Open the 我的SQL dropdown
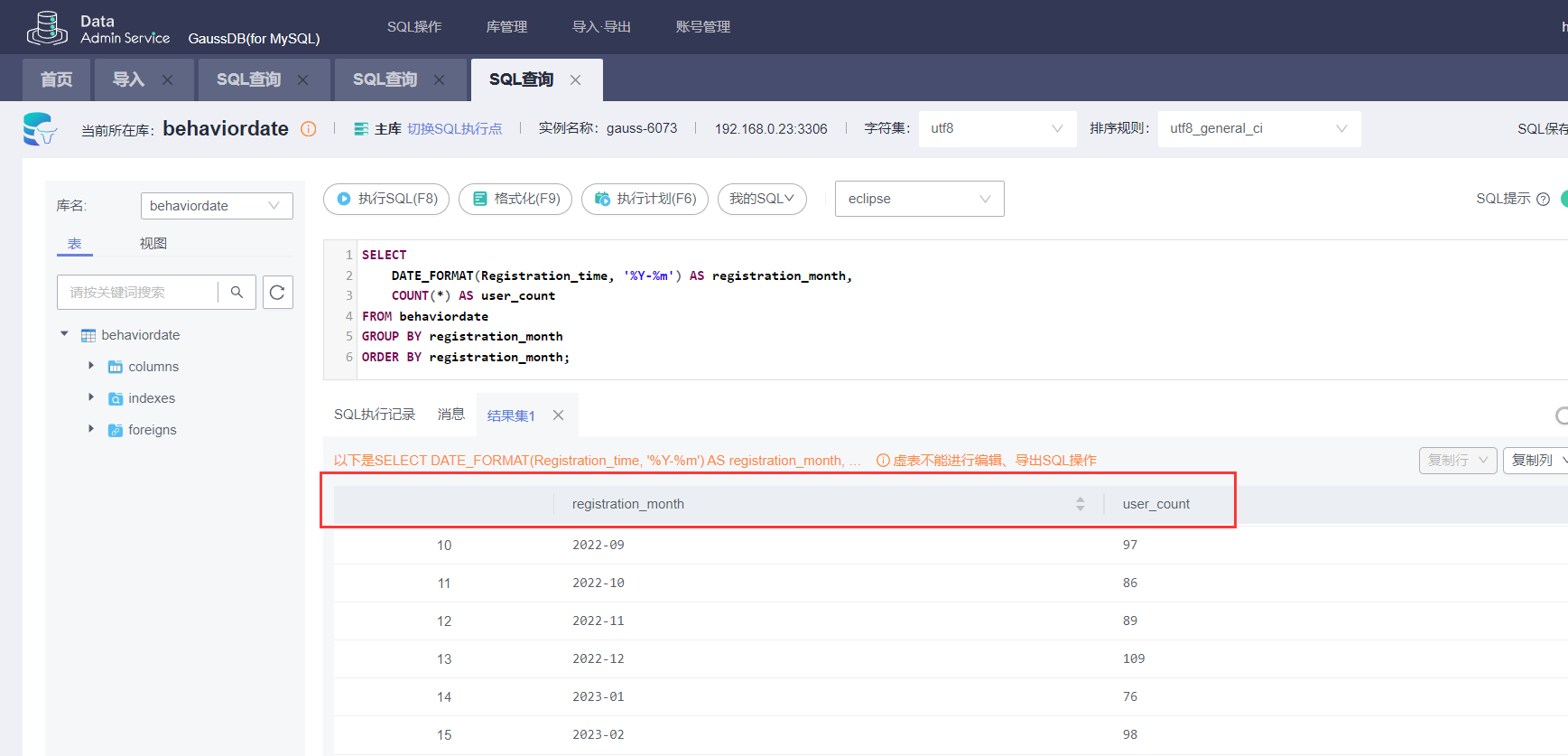The width and height of the screenshot is (1568, 756). click(762, 199)
